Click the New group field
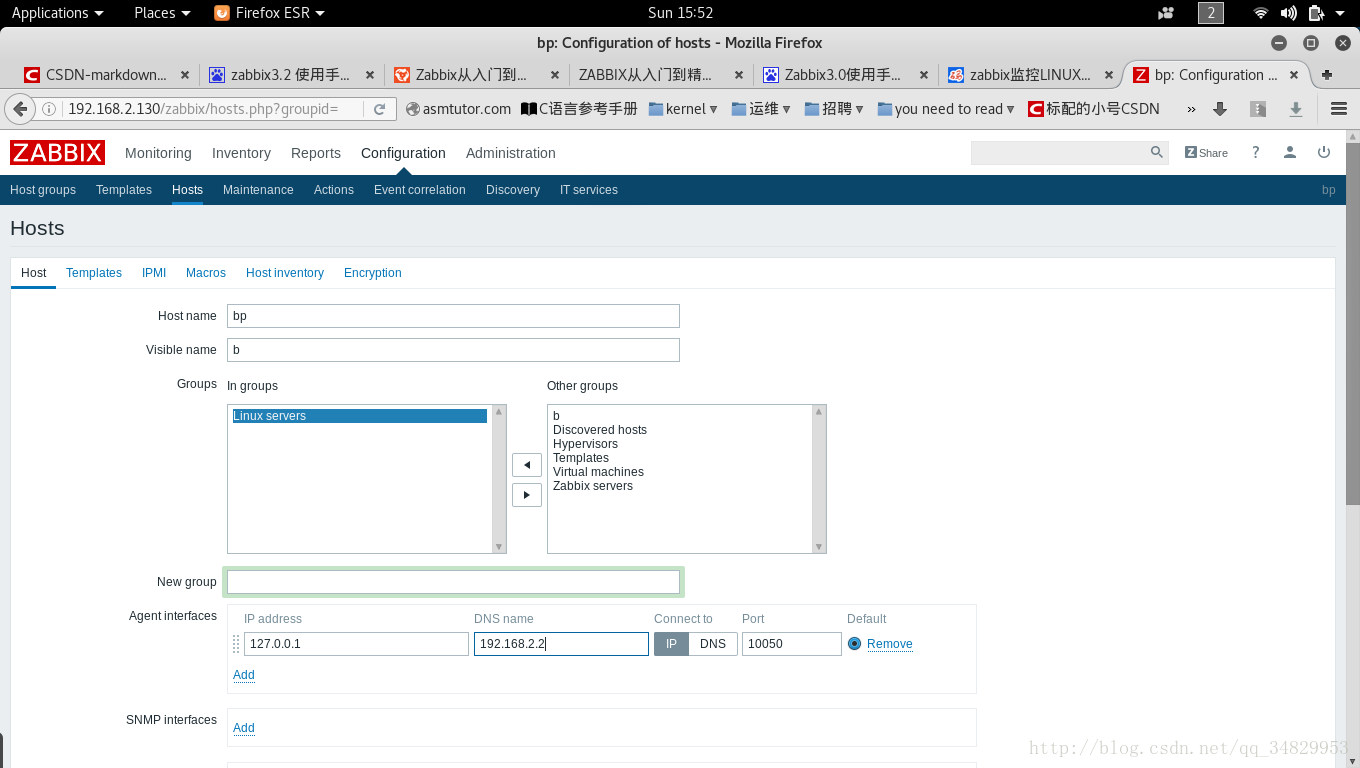Screen dimensions: 1360x768 coord(453,582)
